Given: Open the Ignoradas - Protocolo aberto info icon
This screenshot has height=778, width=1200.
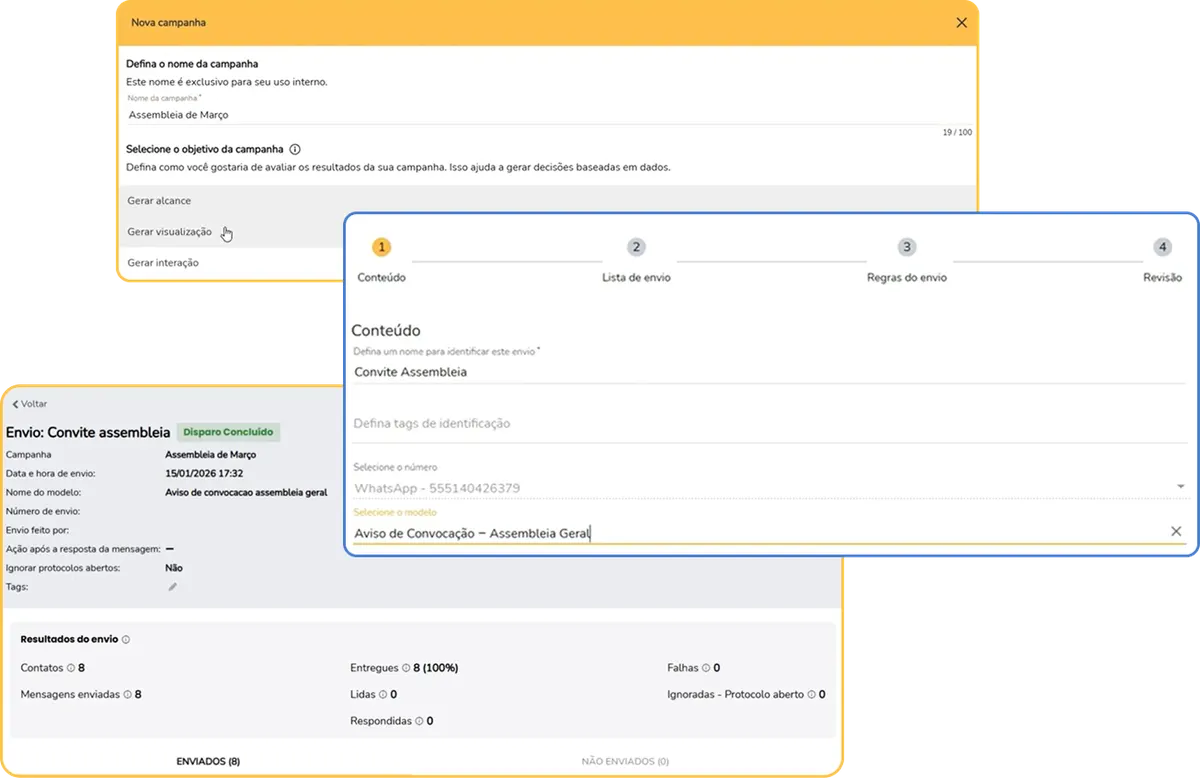Looking at the screenshot, I should (812, 694).
